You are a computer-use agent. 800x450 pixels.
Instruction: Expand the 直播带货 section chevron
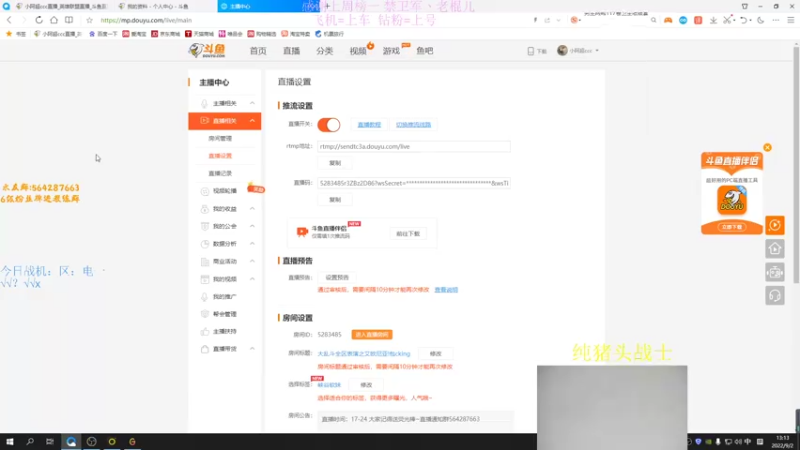click(x=252, y=348)
